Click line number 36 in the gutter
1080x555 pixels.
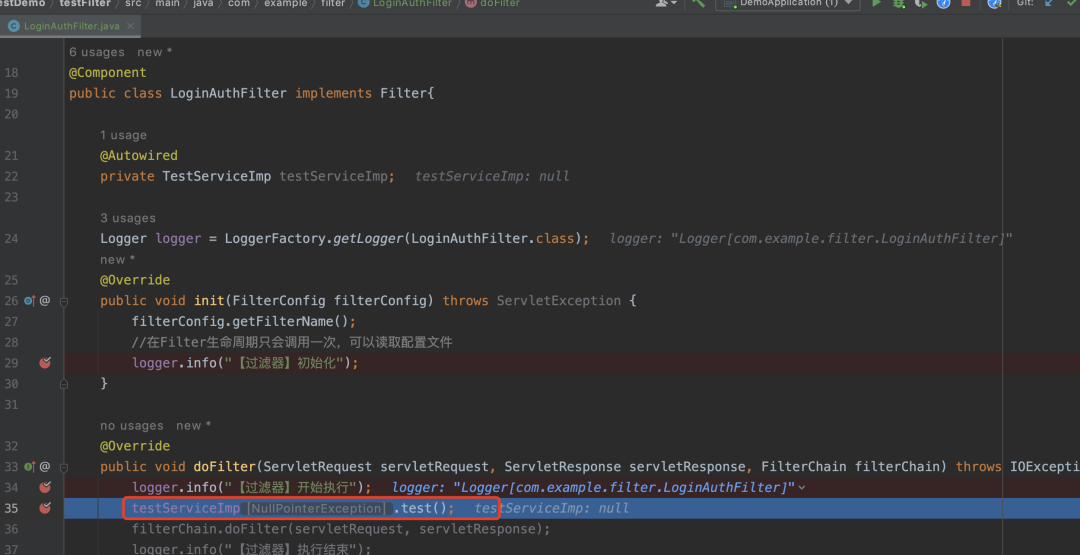[12, 529]
